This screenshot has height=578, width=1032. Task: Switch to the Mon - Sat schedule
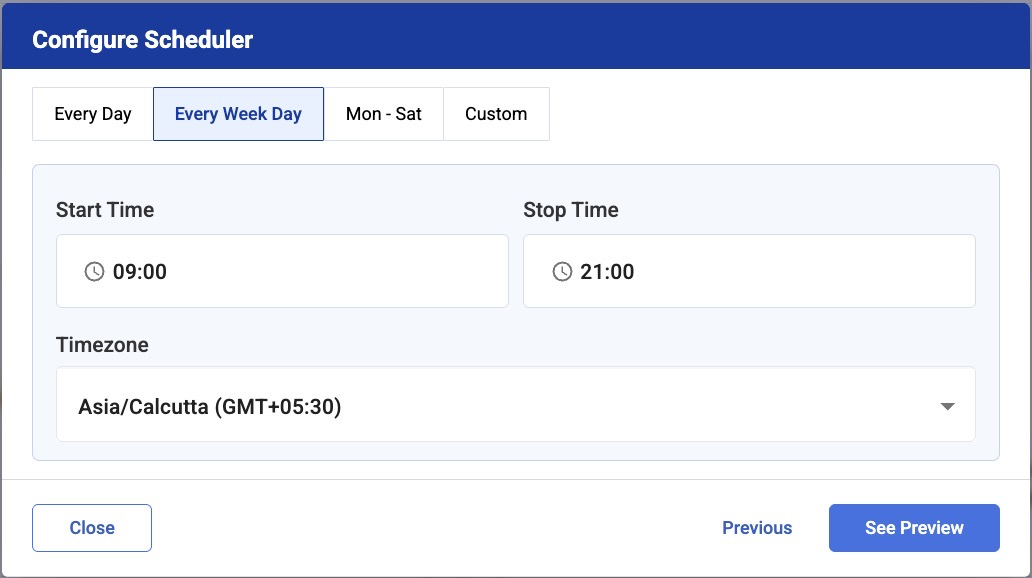(383, 114)
